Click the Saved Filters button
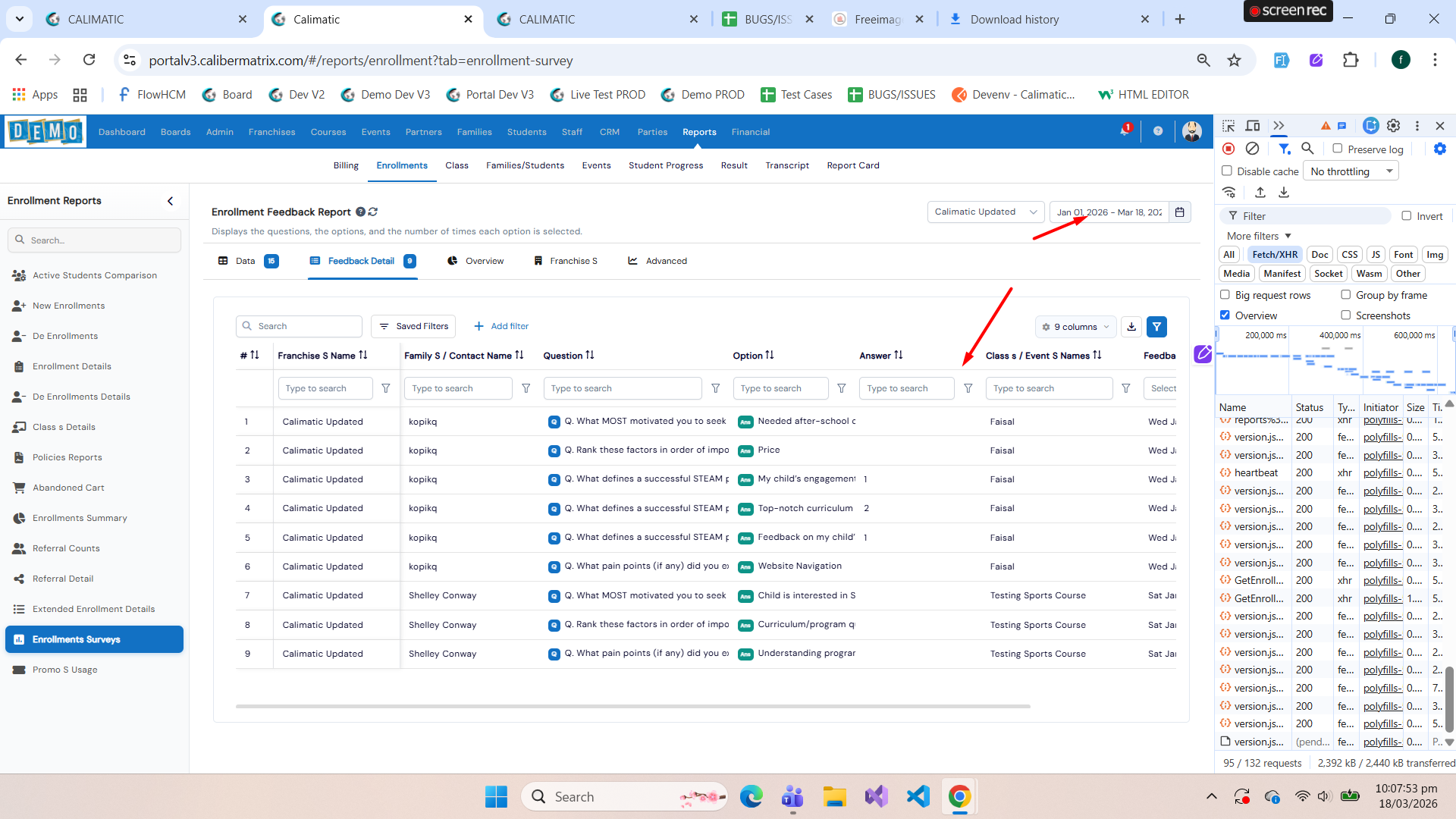 click(413, 326)
